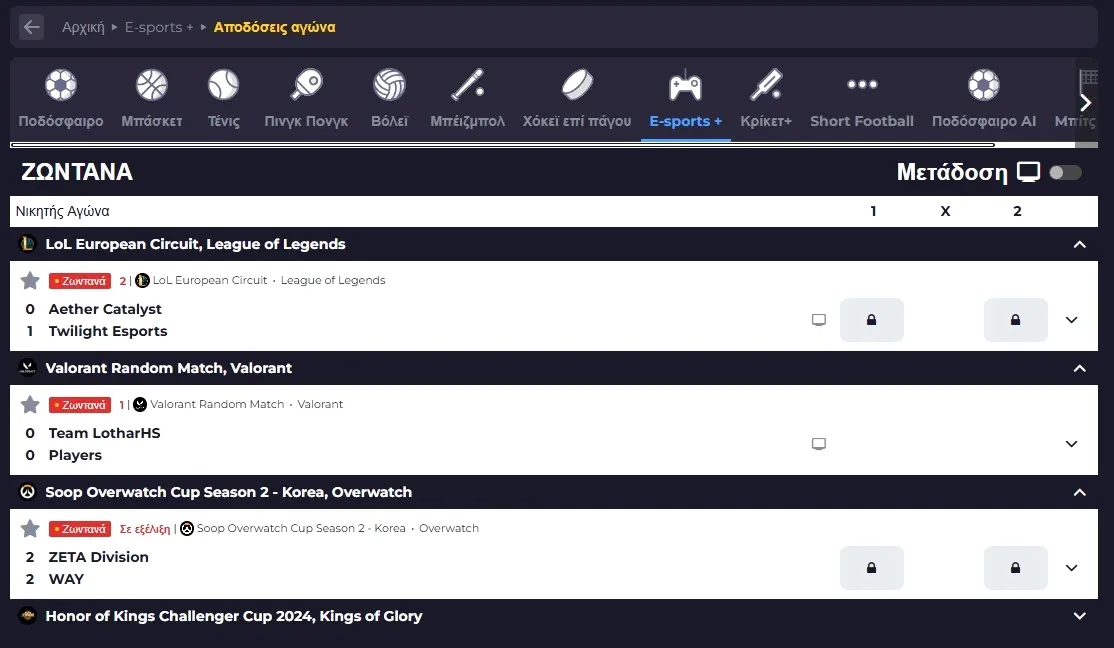The image size is (1114, 648).
Task: Click locked odds 1 for ZETA Division
Action: pyautogui.click(x=872, y=568)
